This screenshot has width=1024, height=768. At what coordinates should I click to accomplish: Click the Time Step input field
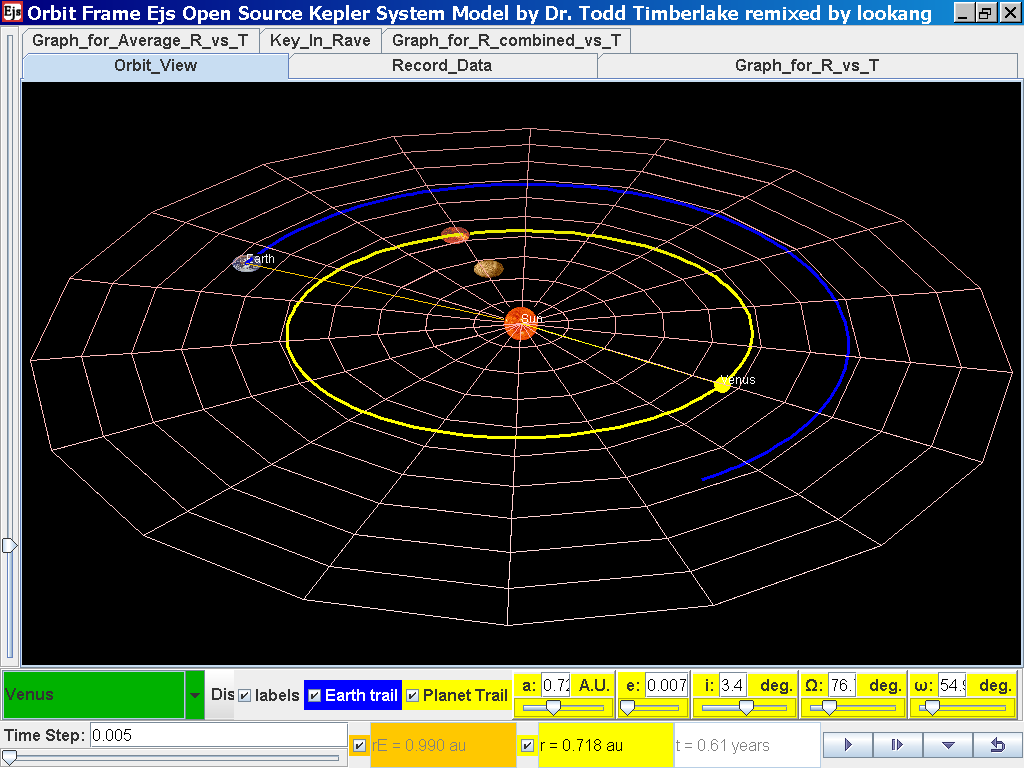[217, 735]
